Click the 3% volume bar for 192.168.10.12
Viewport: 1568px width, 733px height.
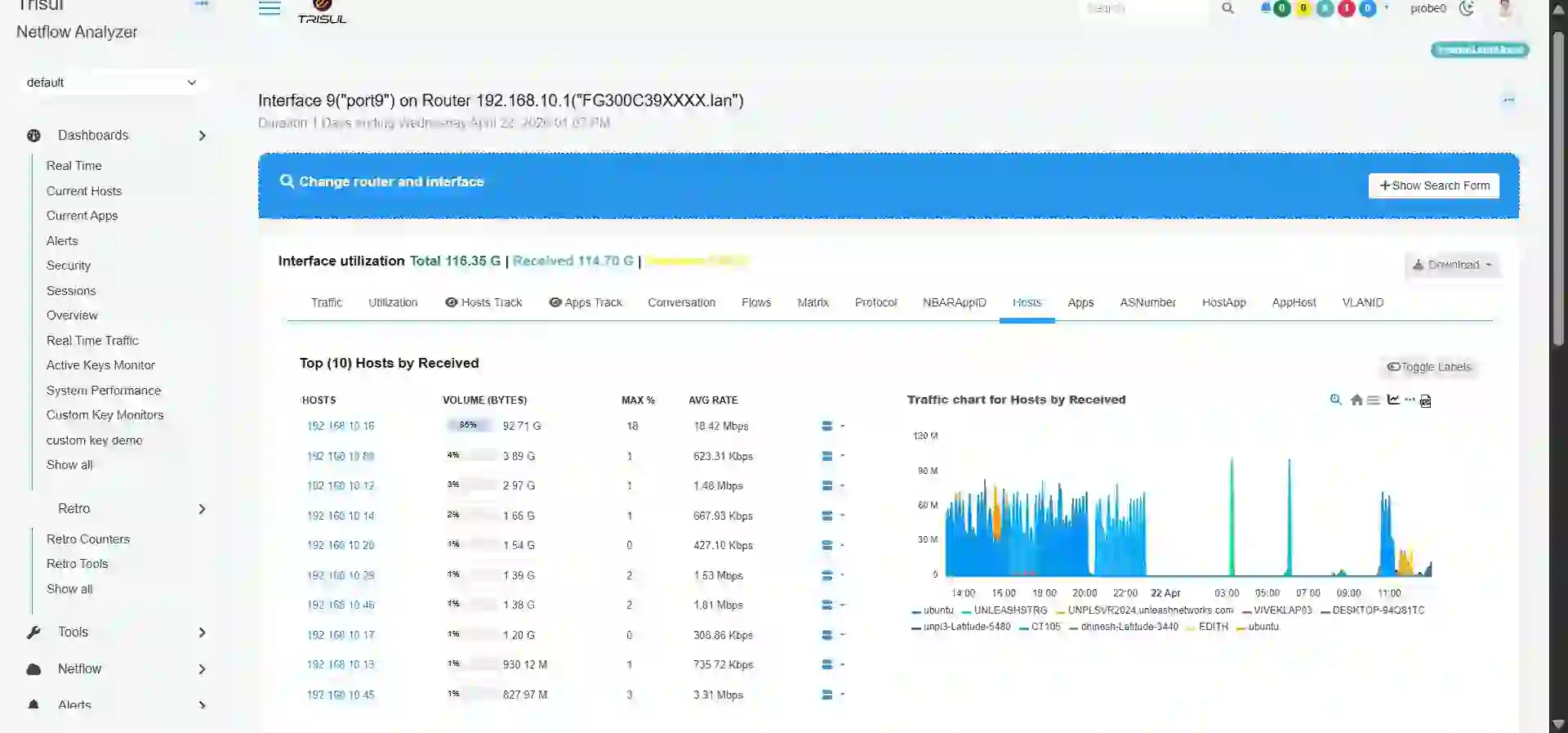click(471, 485)
